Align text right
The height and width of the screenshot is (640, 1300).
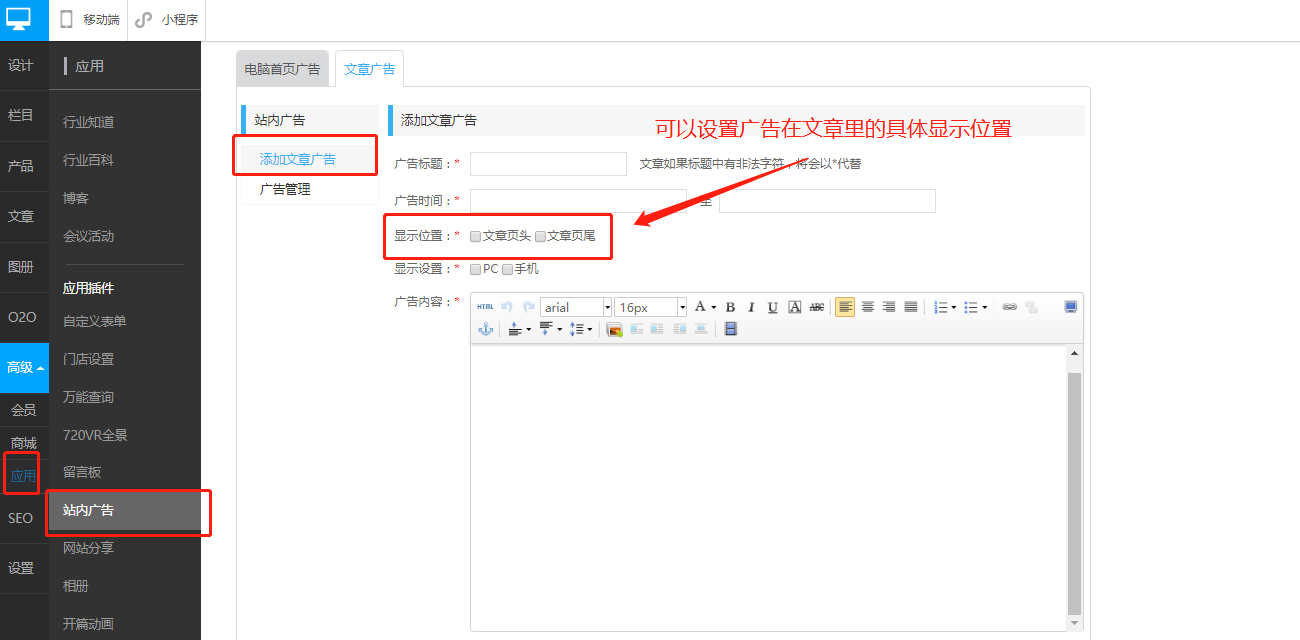889,307
